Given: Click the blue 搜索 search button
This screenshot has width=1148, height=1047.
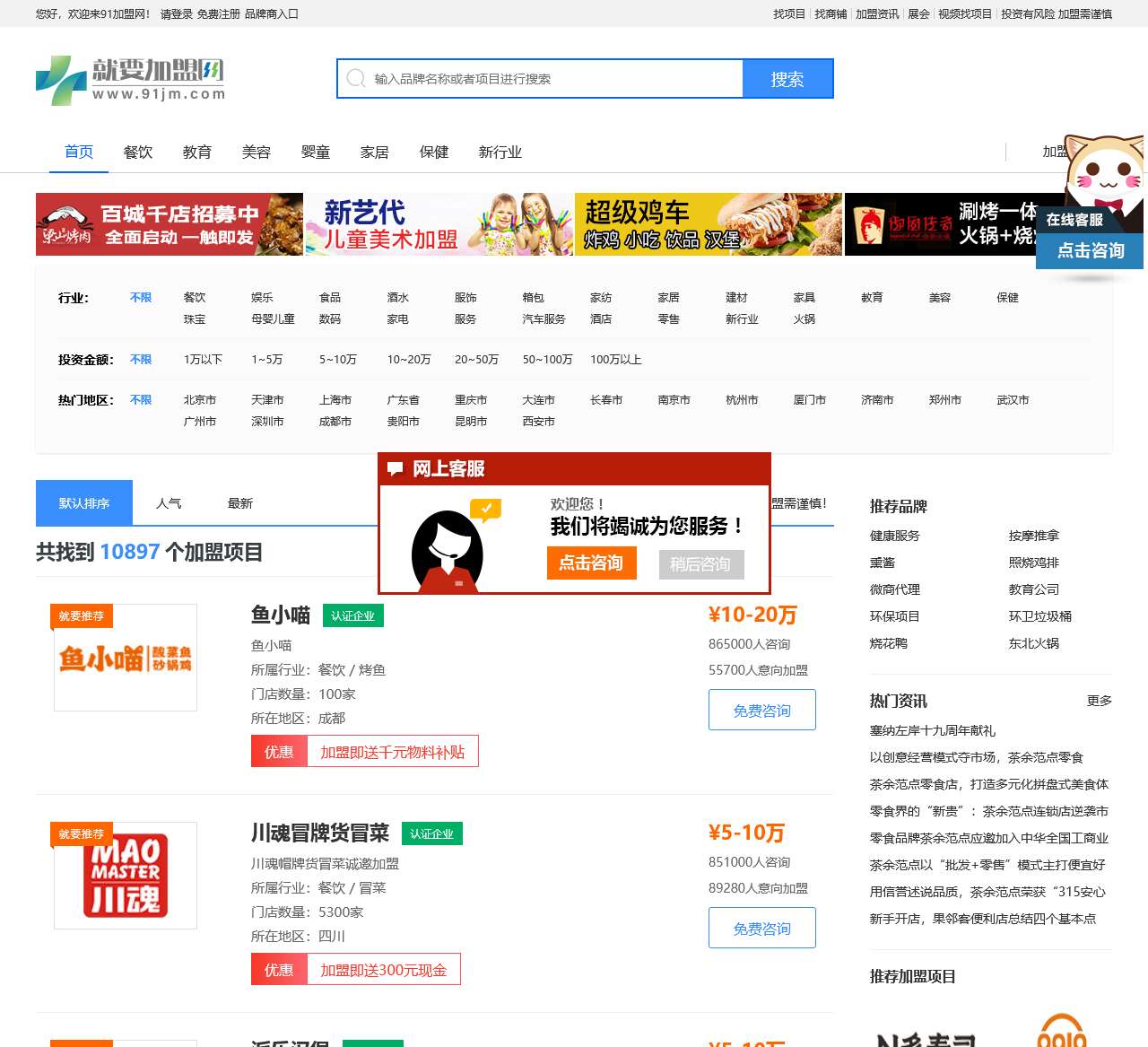Looking at the screenshot, I should (787, 79).
